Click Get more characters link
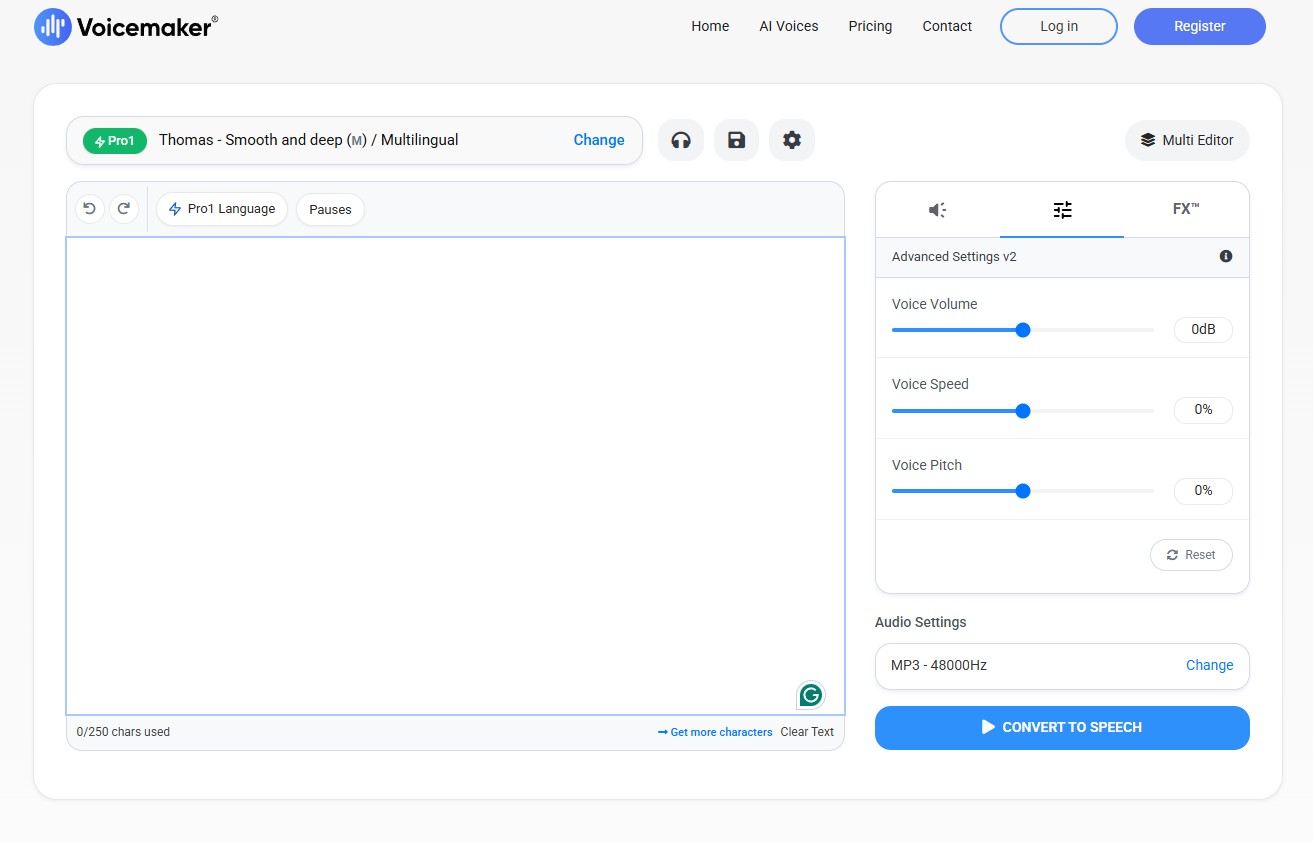Image resolution: width=1313 pixels, height=843 pixels. tap(715, 732)
